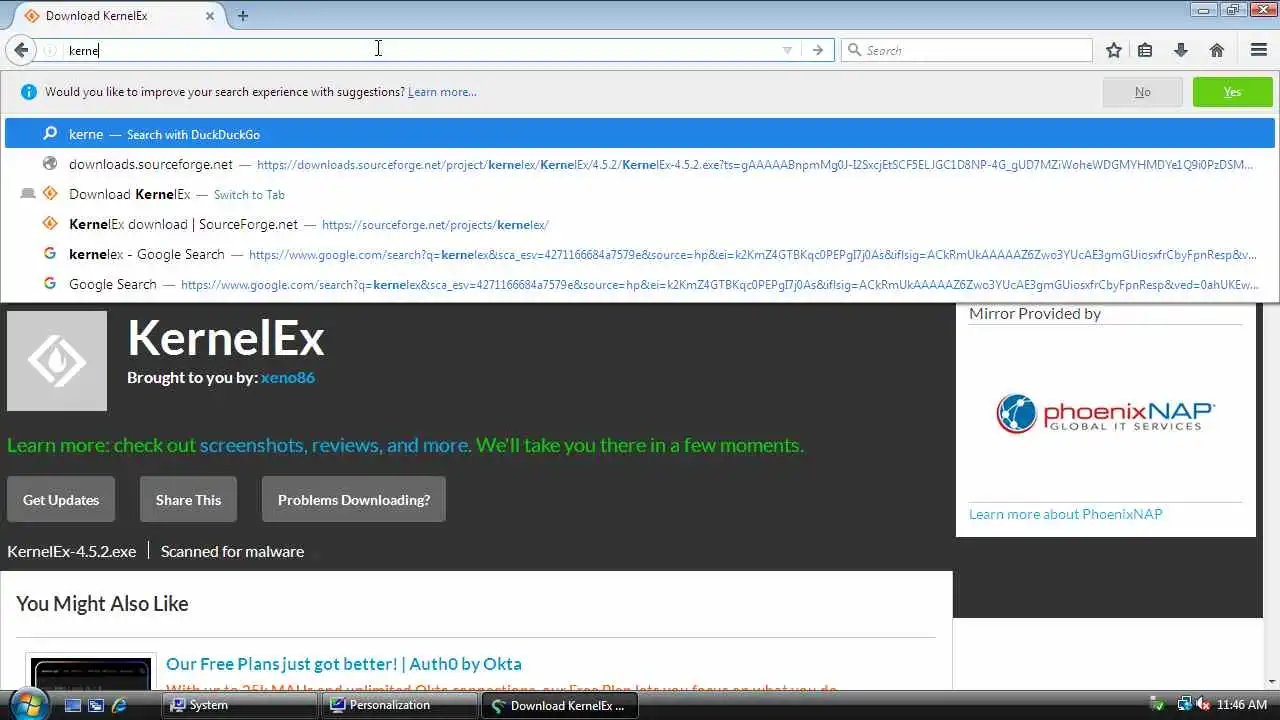Choose downloads.sourceforge.net suggestion row
Viewport: 1280px width, 720px height.
tap(640, 164)
